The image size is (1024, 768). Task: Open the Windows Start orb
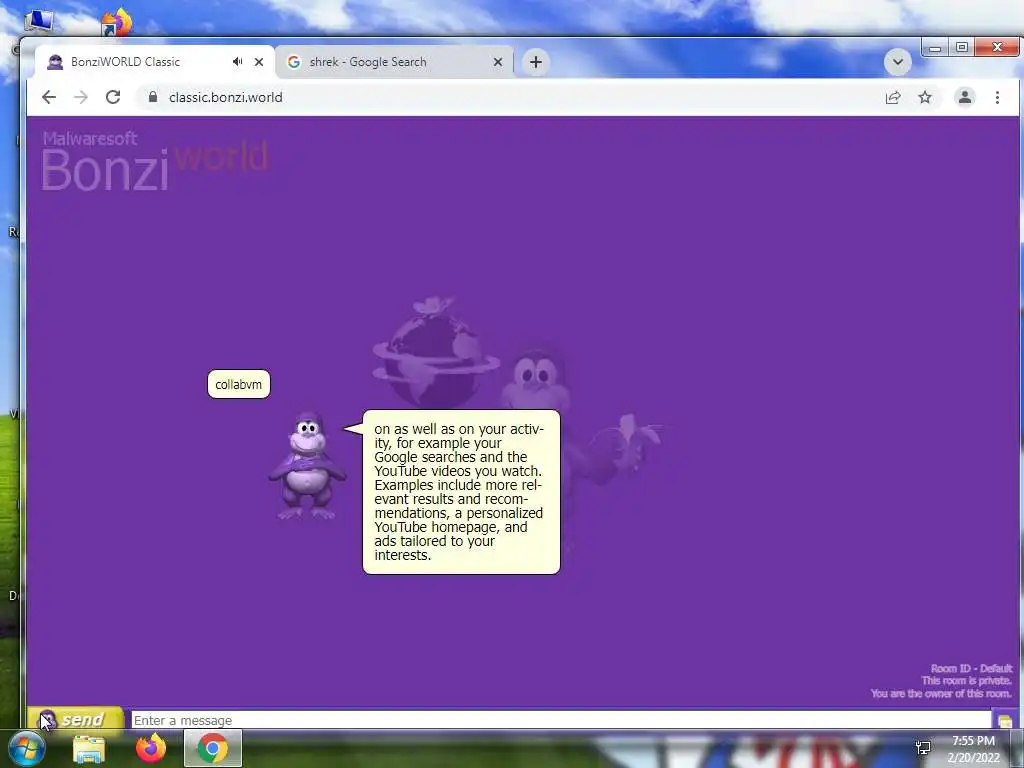[x=27, y=748]
